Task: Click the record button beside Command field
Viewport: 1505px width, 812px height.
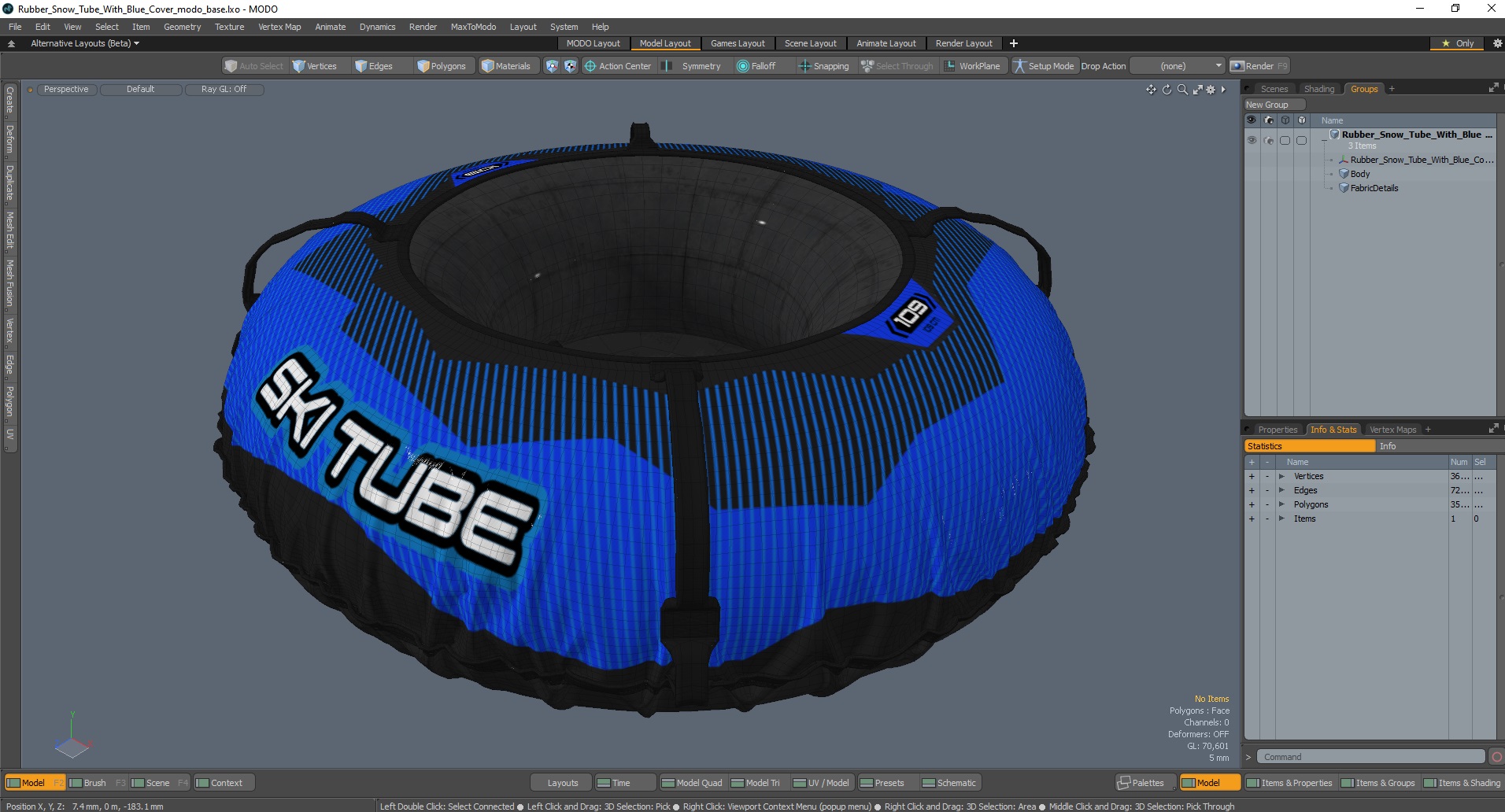Action: pos(1496,757)
